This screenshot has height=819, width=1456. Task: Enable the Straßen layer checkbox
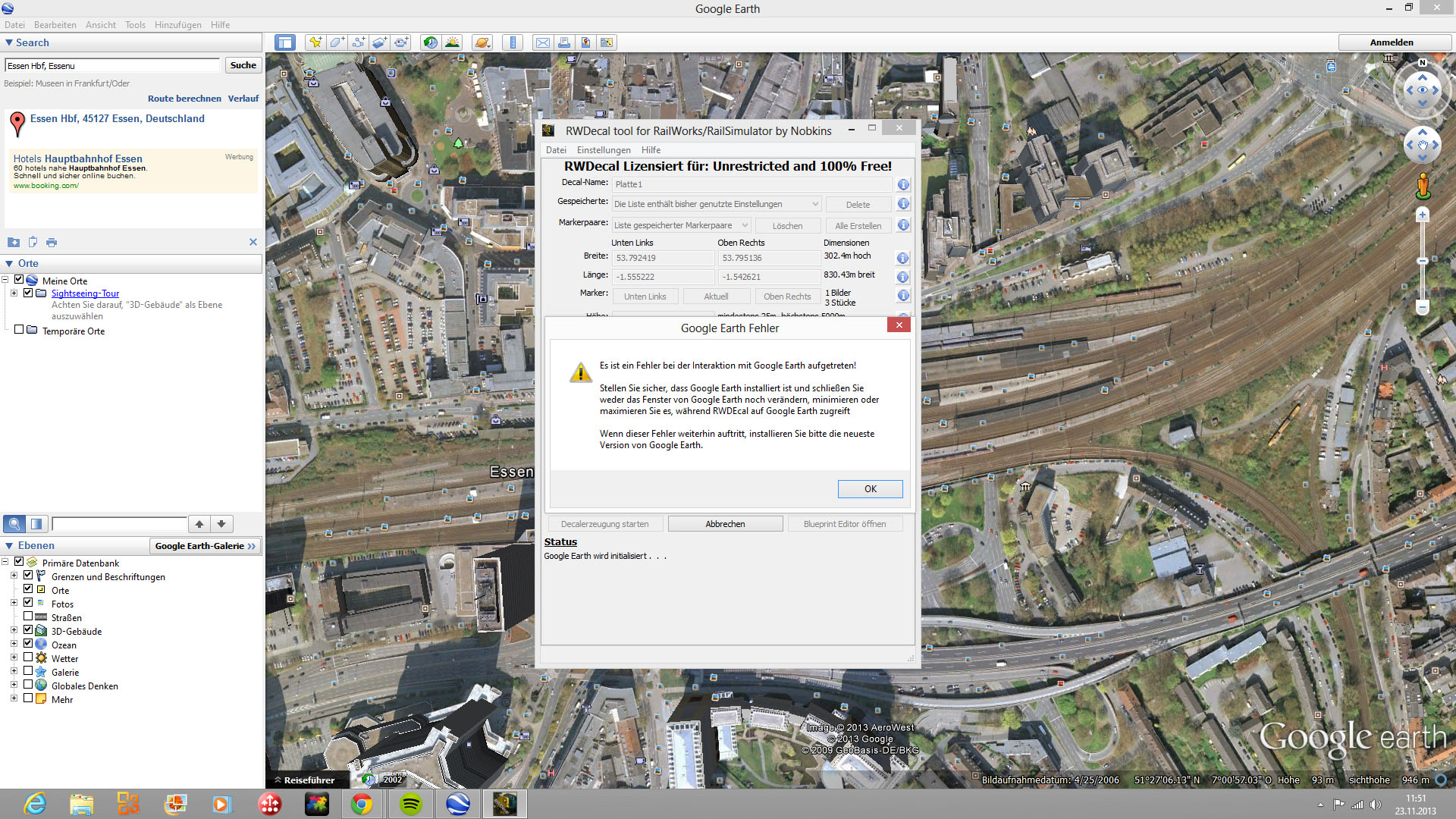[28, 617]
